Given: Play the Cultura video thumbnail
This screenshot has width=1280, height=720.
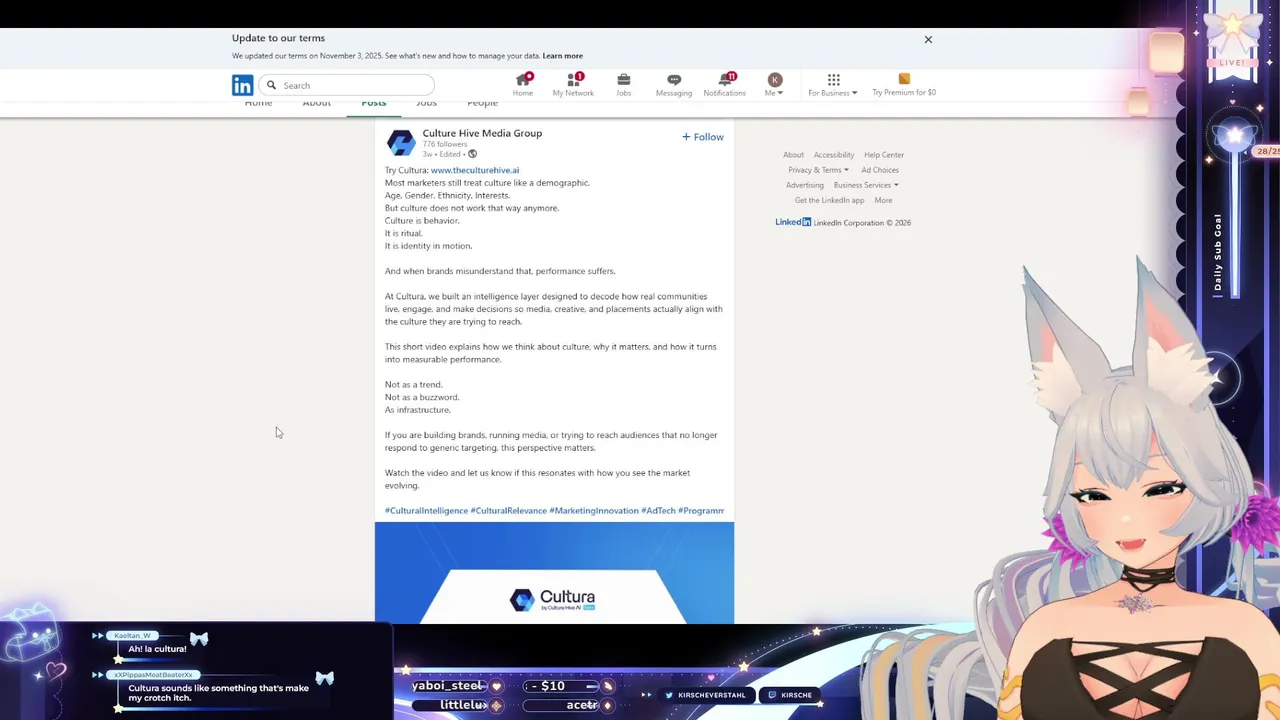Looking at the screenshot, I should pyautogui.click(x=554, y=573).
